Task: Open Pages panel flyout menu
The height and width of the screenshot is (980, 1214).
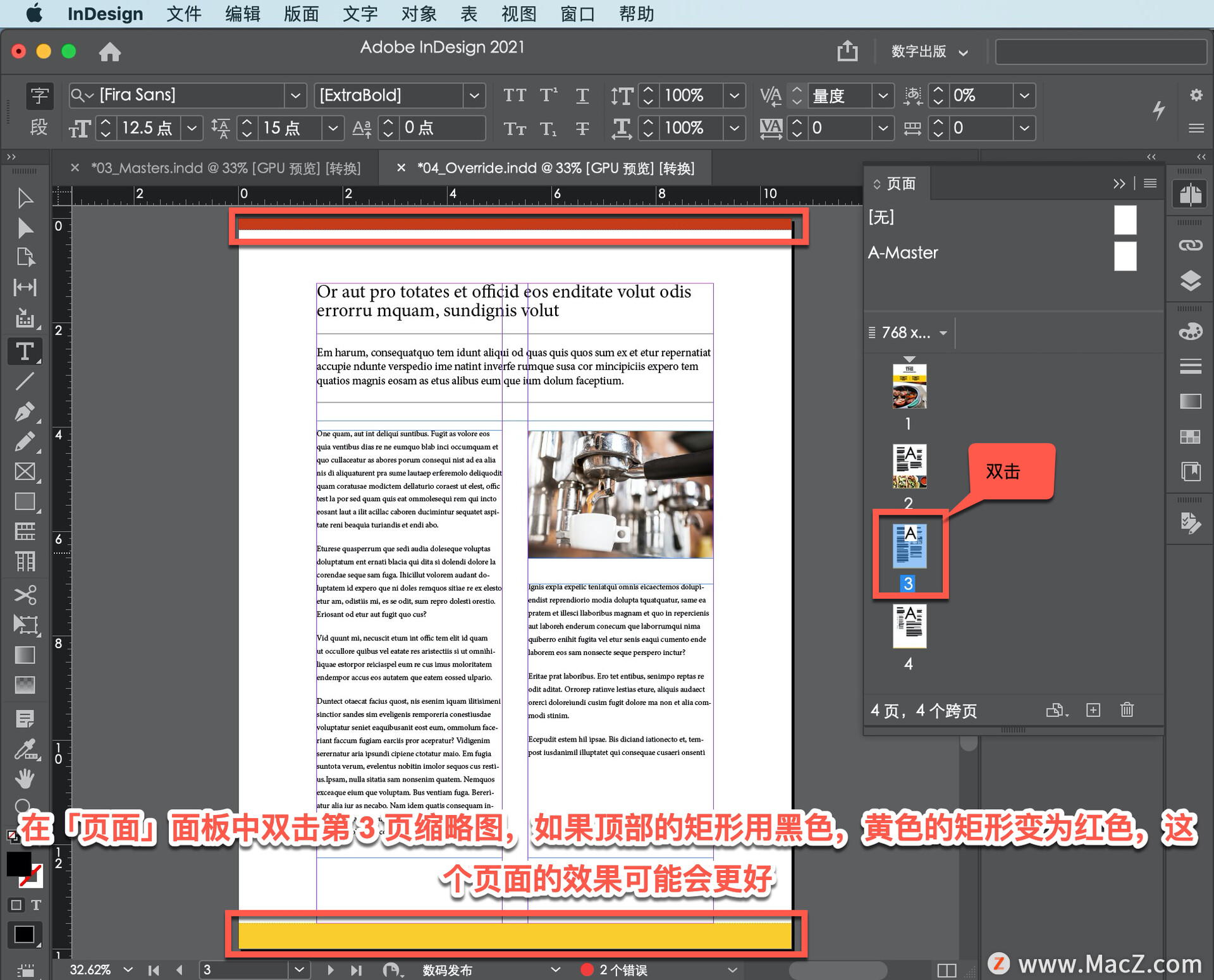Action: coord(1150,183)
